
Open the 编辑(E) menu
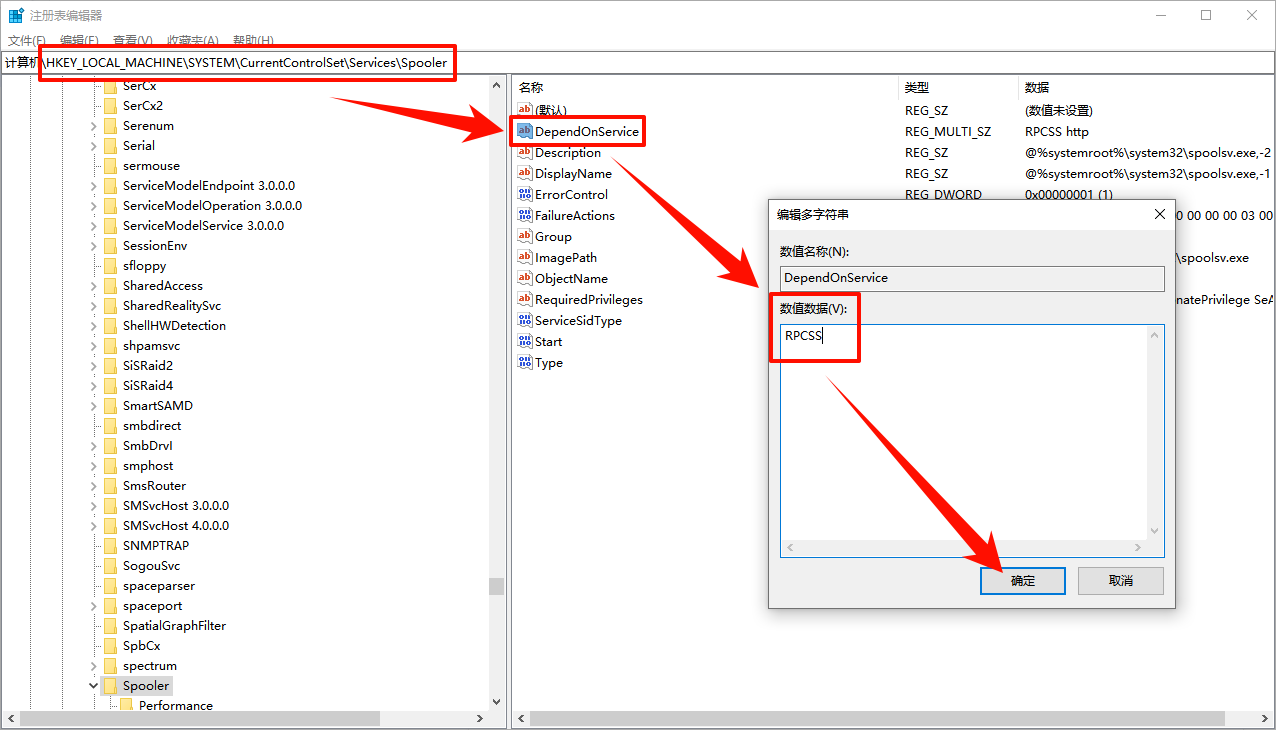79,41
